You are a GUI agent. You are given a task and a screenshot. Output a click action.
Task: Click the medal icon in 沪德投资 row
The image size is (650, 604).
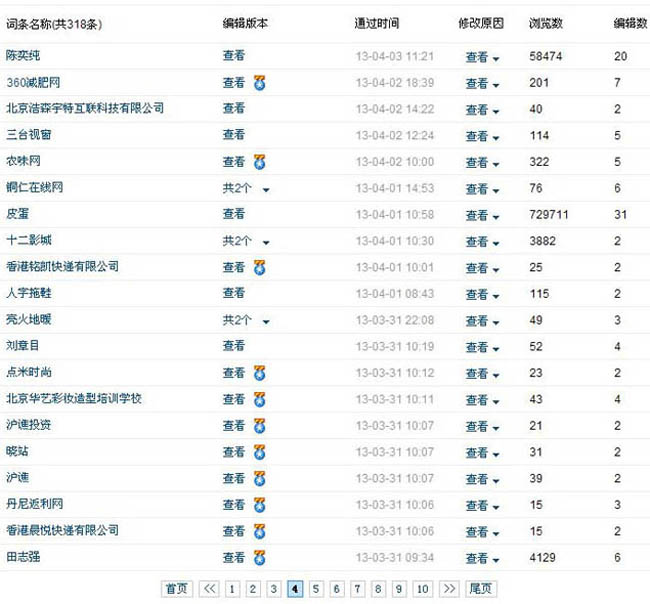259,426
